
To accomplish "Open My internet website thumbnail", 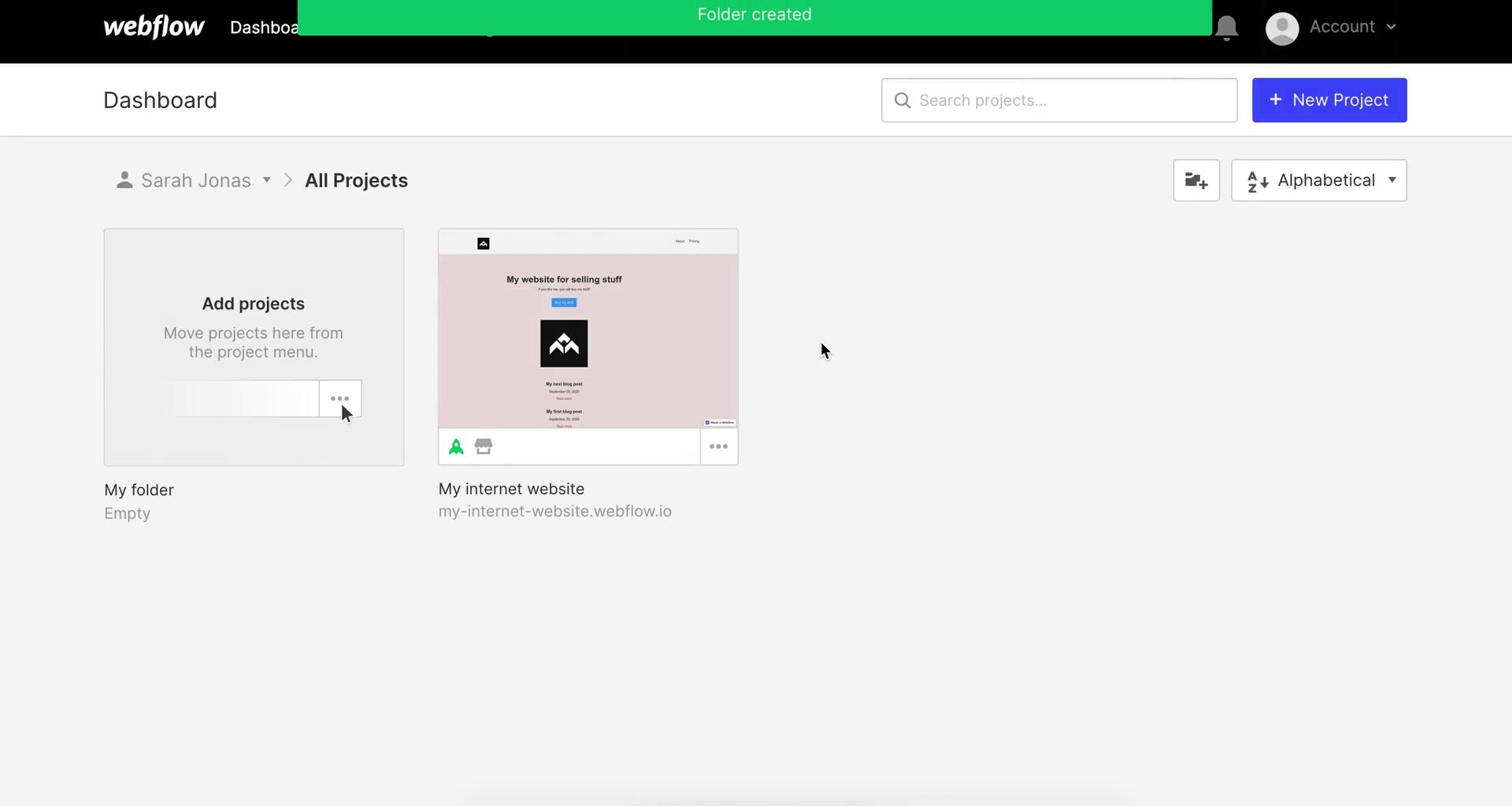I will 588,329.
